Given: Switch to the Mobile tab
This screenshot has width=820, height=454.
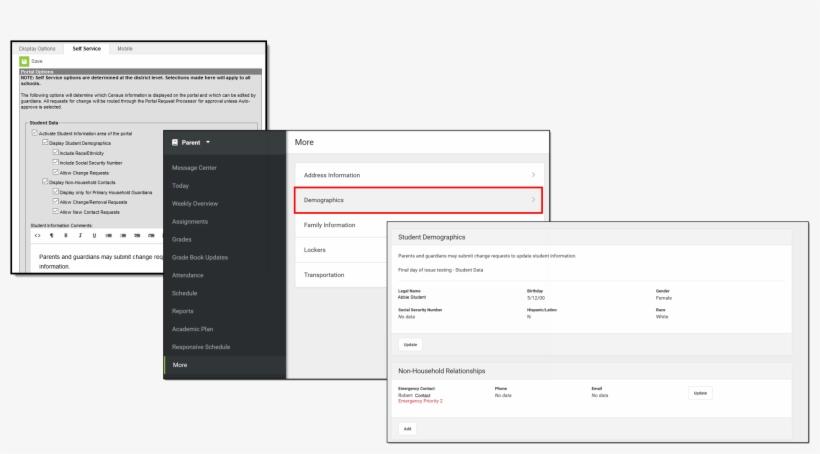Looking at the screenshot, I should tap(125, 49).
